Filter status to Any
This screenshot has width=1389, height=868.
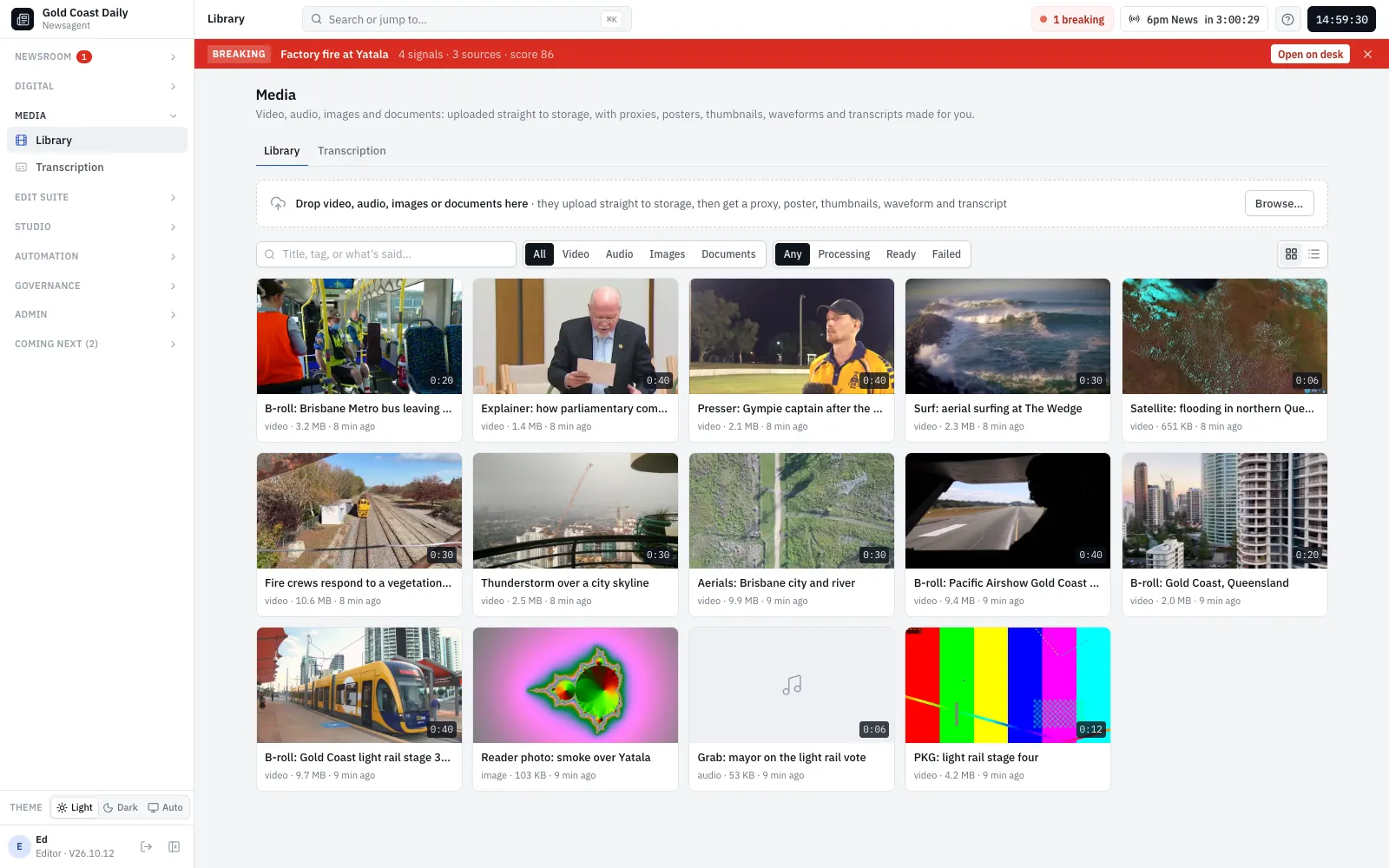click(x=793, y=254)
